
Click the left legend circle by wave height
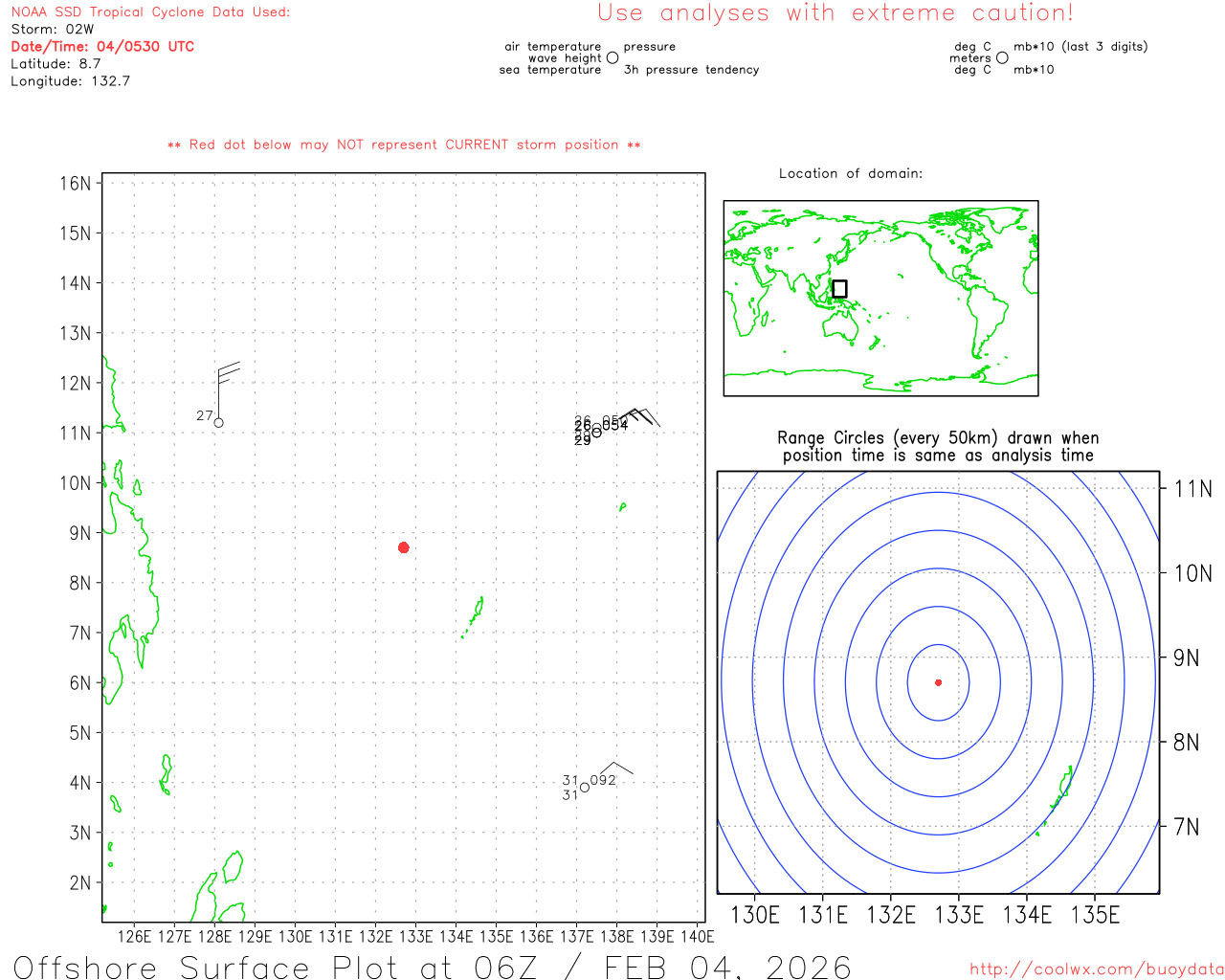612,57
